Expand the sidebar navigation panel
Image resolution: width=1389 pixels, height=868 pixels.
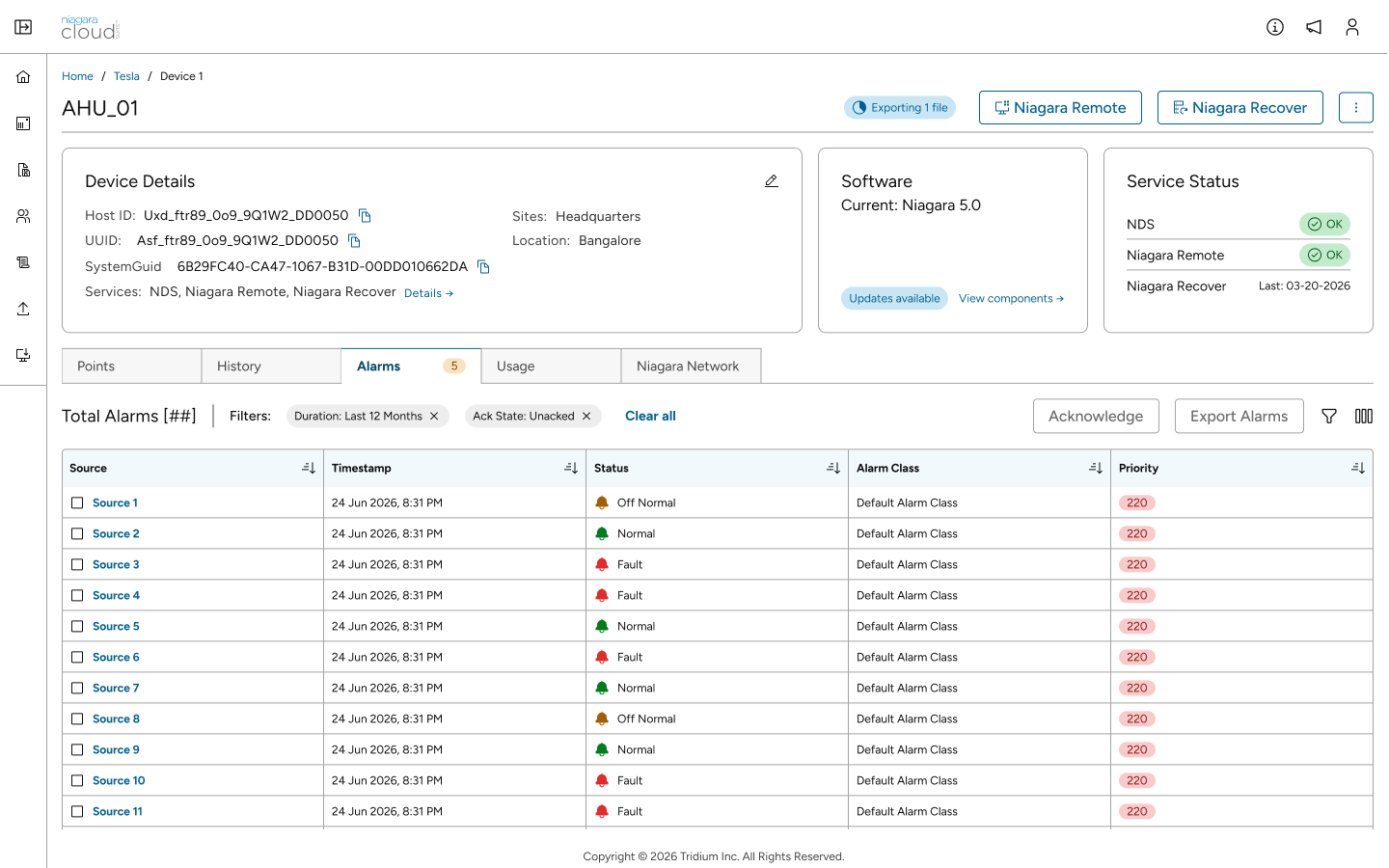(23, 27)
